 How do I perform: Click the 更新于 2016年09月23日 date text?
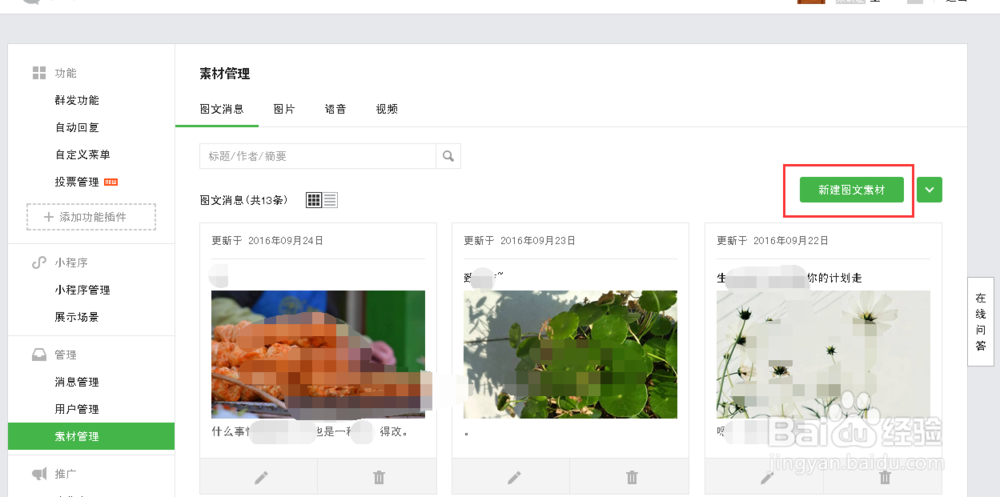pos(520,241)
